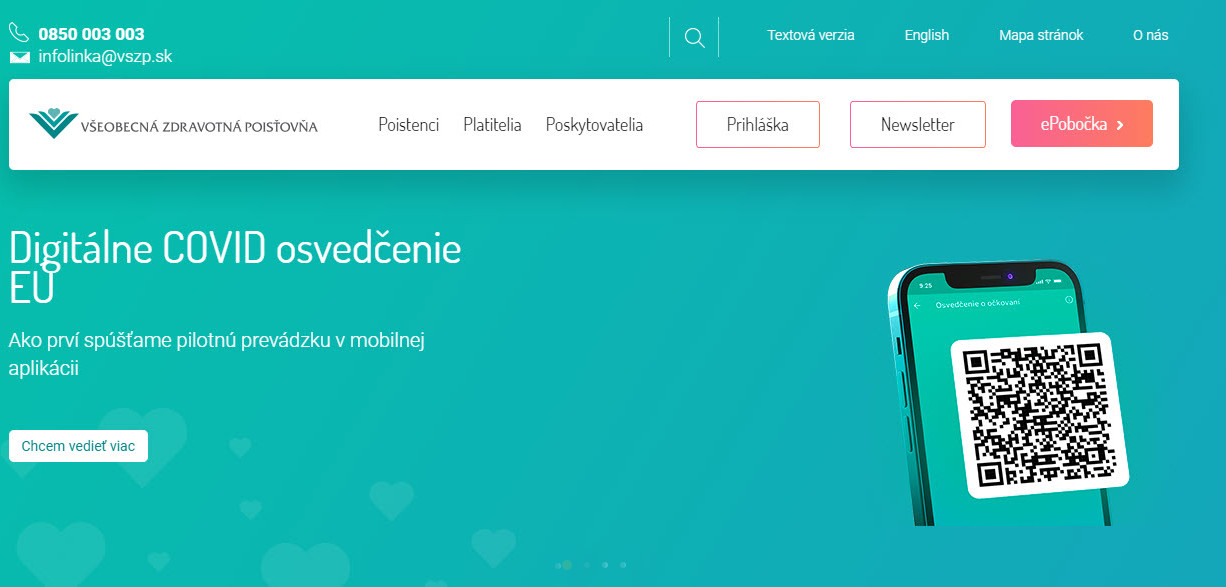Click the telephone handset icon
Image resolution: width=1226 pixels, height=587 pixels.
click(19, 33)
